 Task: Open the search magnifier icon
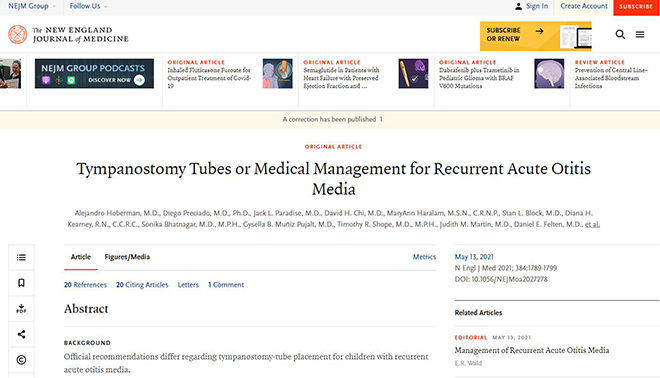pos(620,35)
